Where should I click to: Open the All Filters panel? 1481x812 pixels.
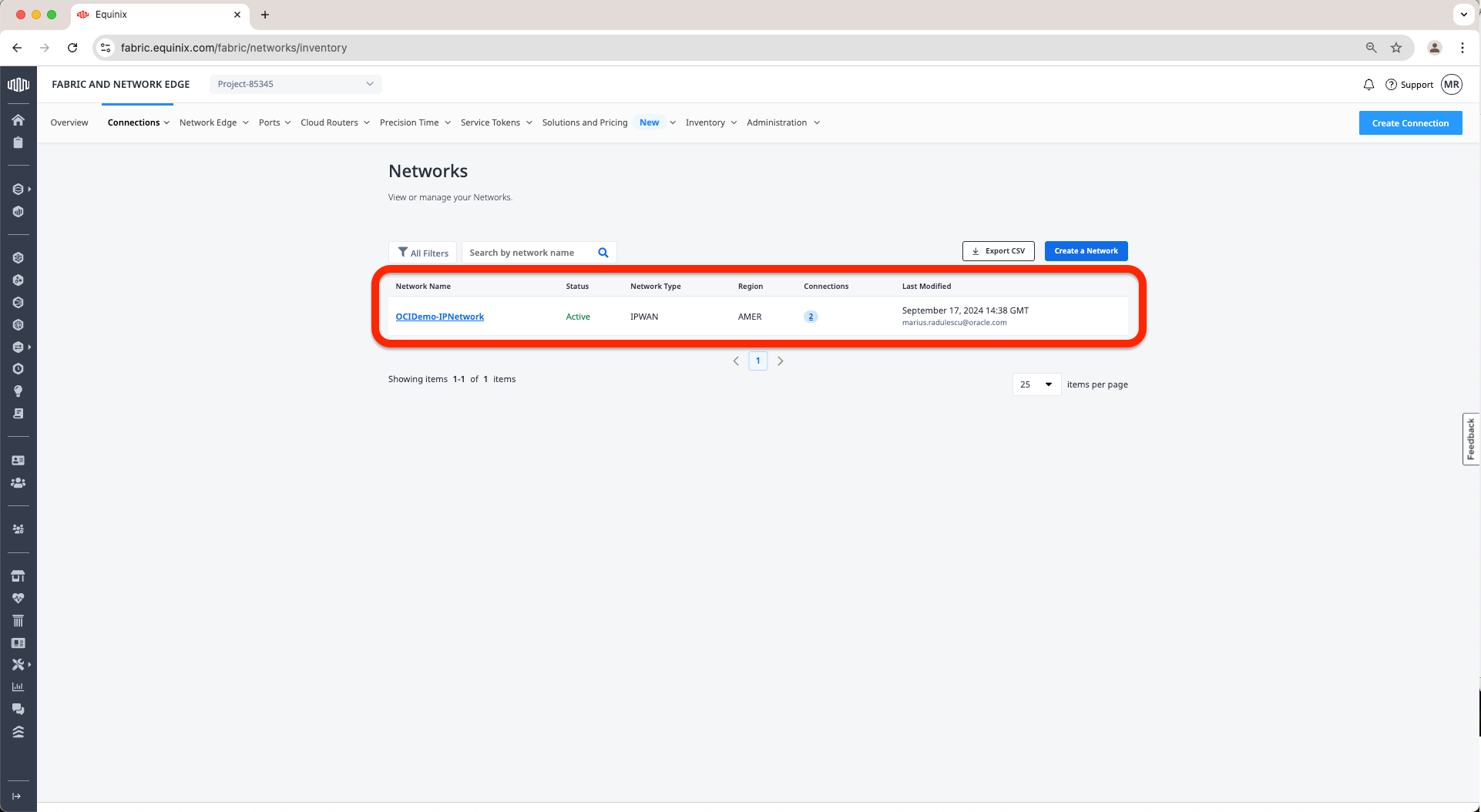click(423, 253)
